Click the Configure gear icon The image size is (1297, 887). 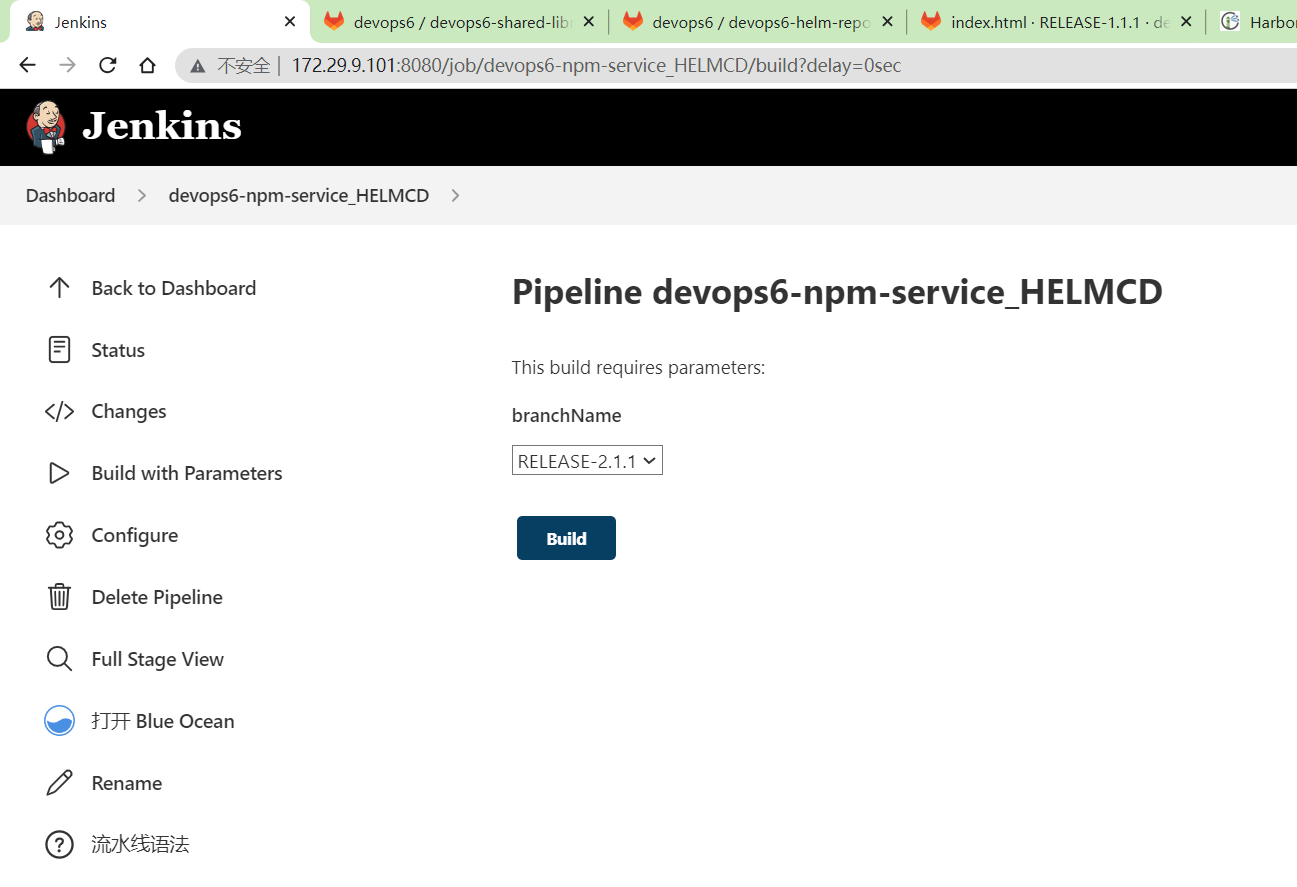click(59, 536)
